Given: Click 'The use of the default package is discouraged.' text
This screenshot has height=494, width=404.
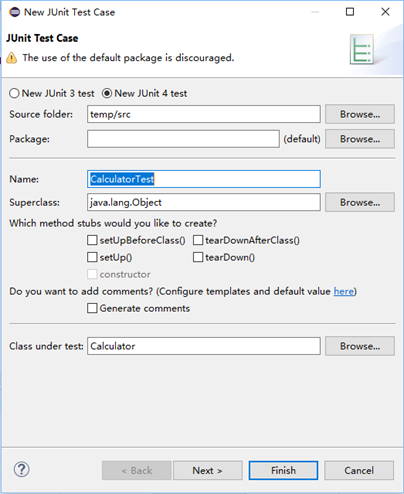Looking at the screenshot, I should [x=128, y=58].
